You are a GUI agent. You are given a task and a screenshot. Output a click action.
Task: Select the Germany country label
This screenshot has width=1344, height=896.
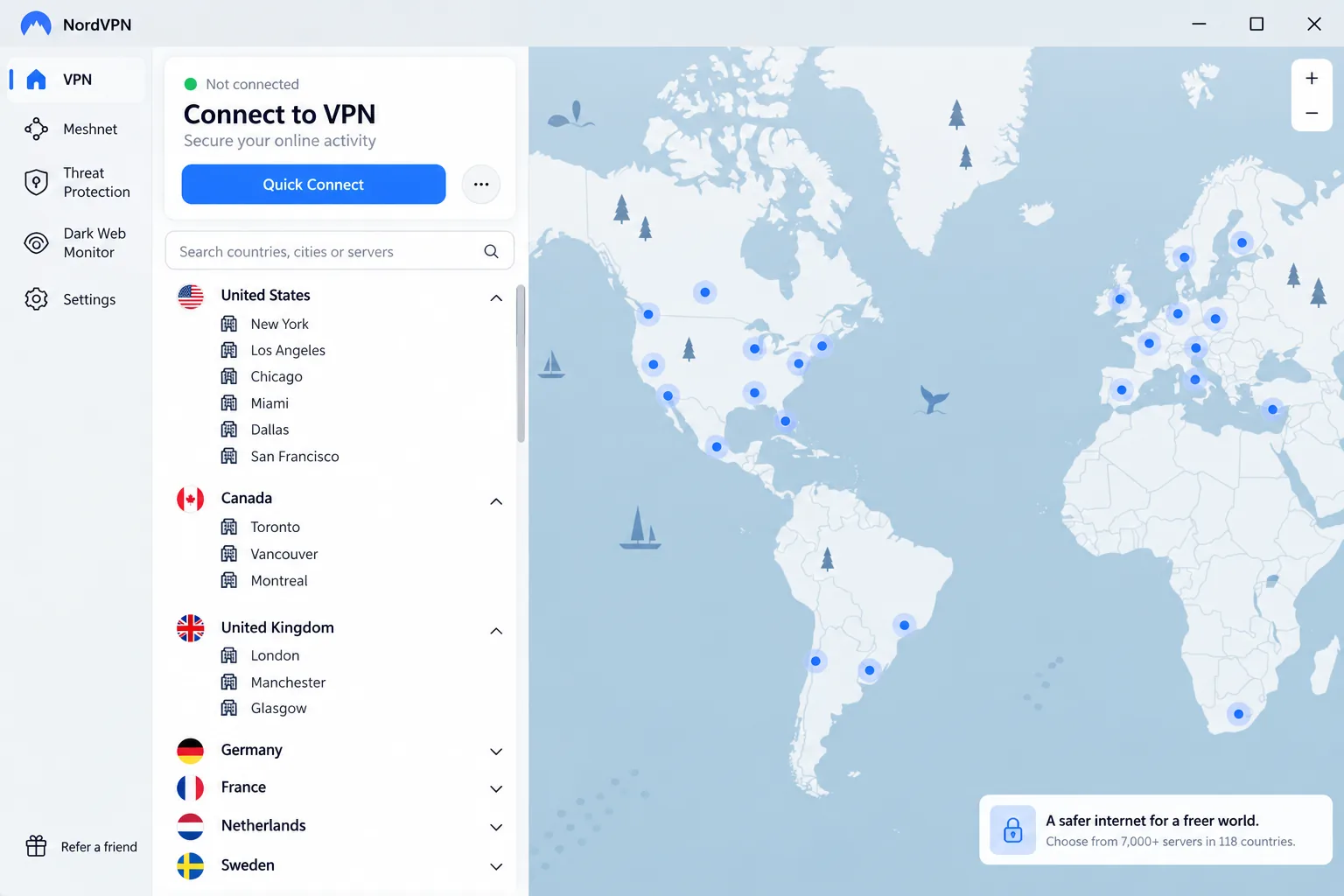(x=251, y=750)
